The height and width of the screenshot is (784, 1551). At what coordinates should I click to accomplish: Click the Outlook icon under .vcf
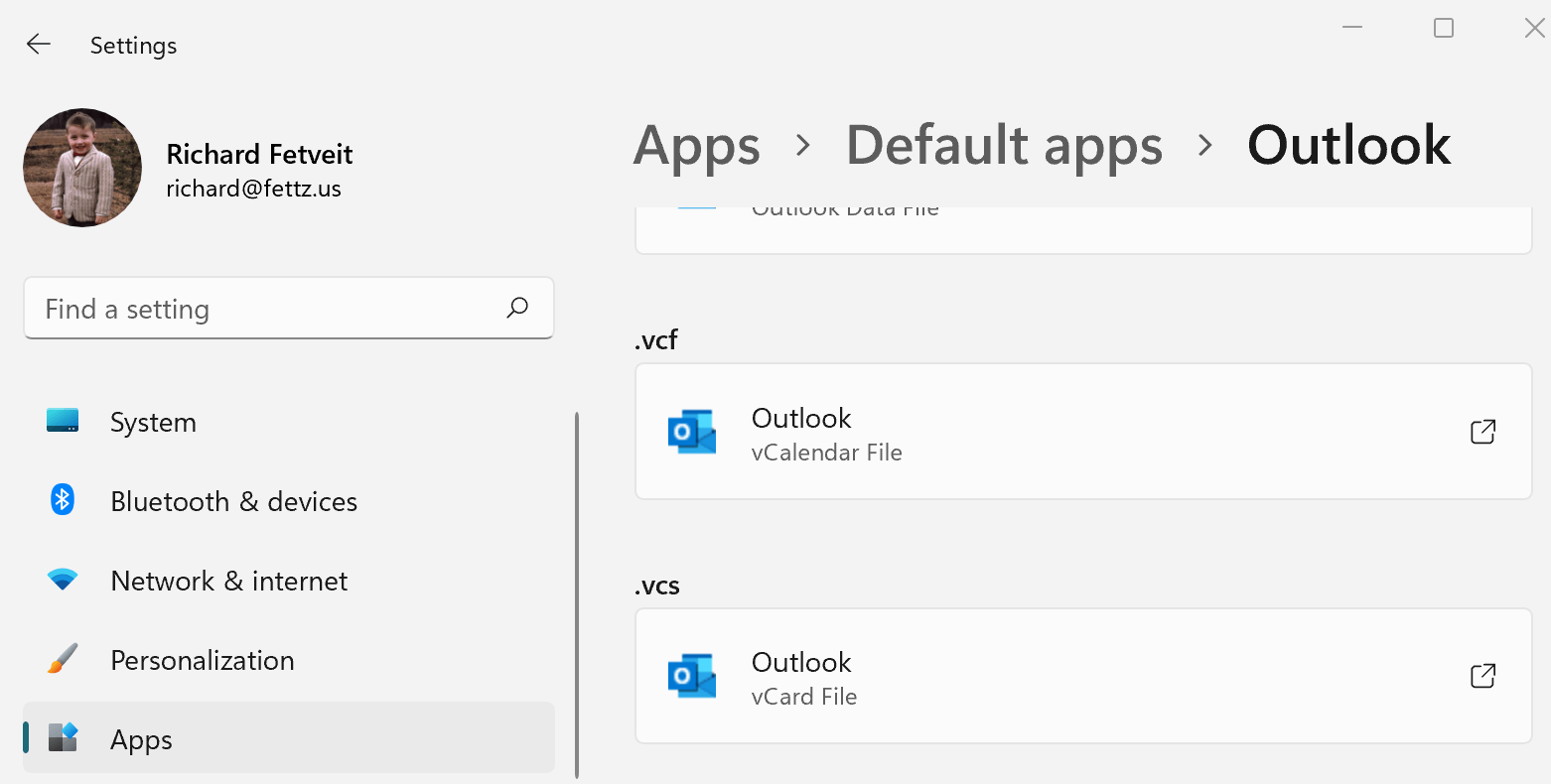click(692, 432)
